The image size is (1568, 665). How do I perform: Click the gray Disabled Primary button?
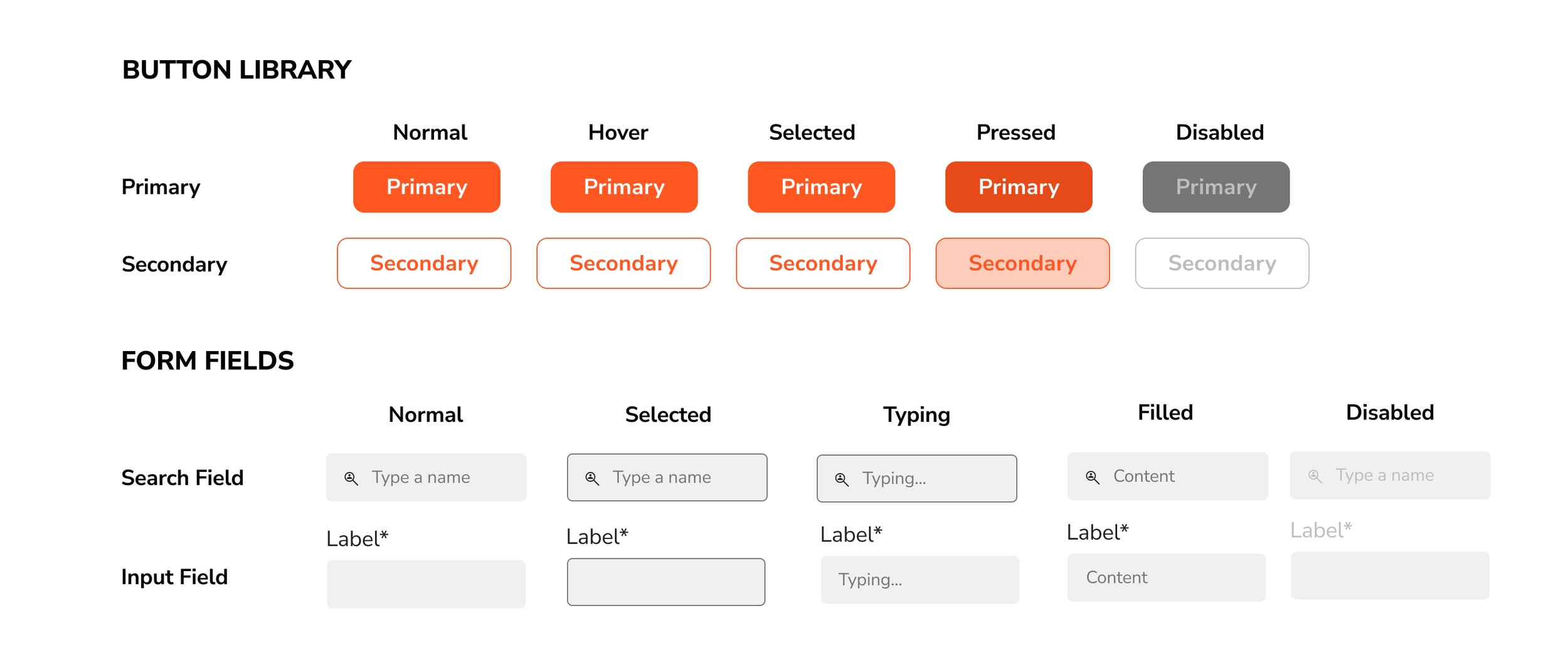pos(1216,187)
